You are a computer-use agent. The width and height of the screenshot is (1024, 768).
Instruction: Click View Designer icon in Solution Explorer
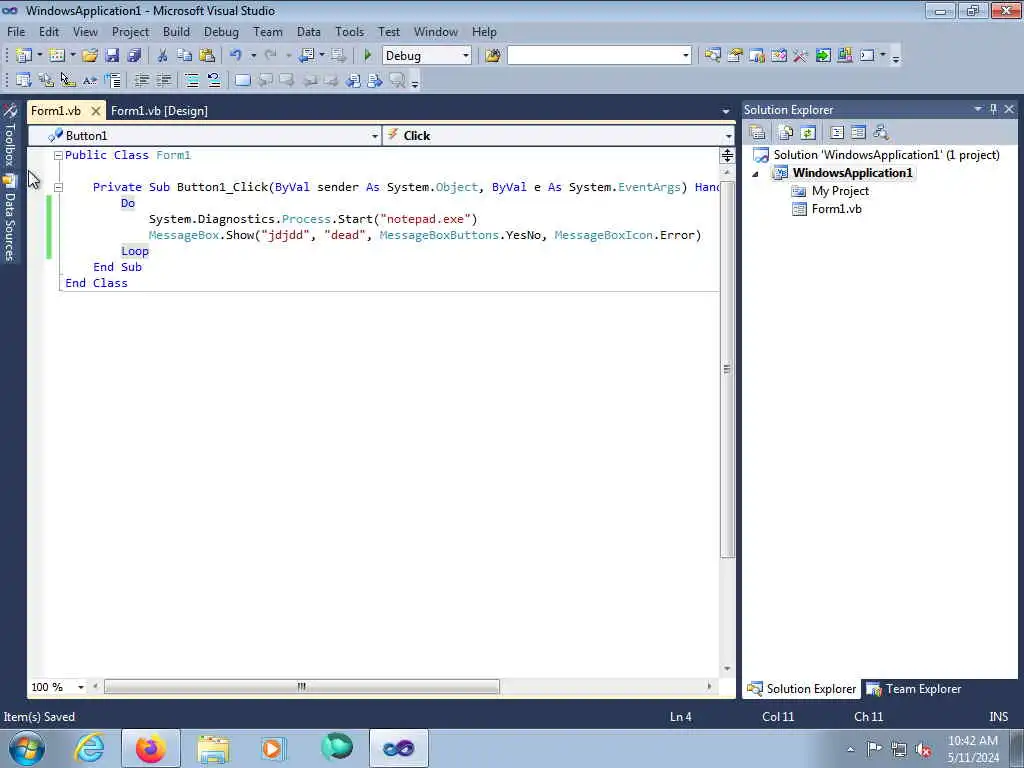[x=859, y=133]
